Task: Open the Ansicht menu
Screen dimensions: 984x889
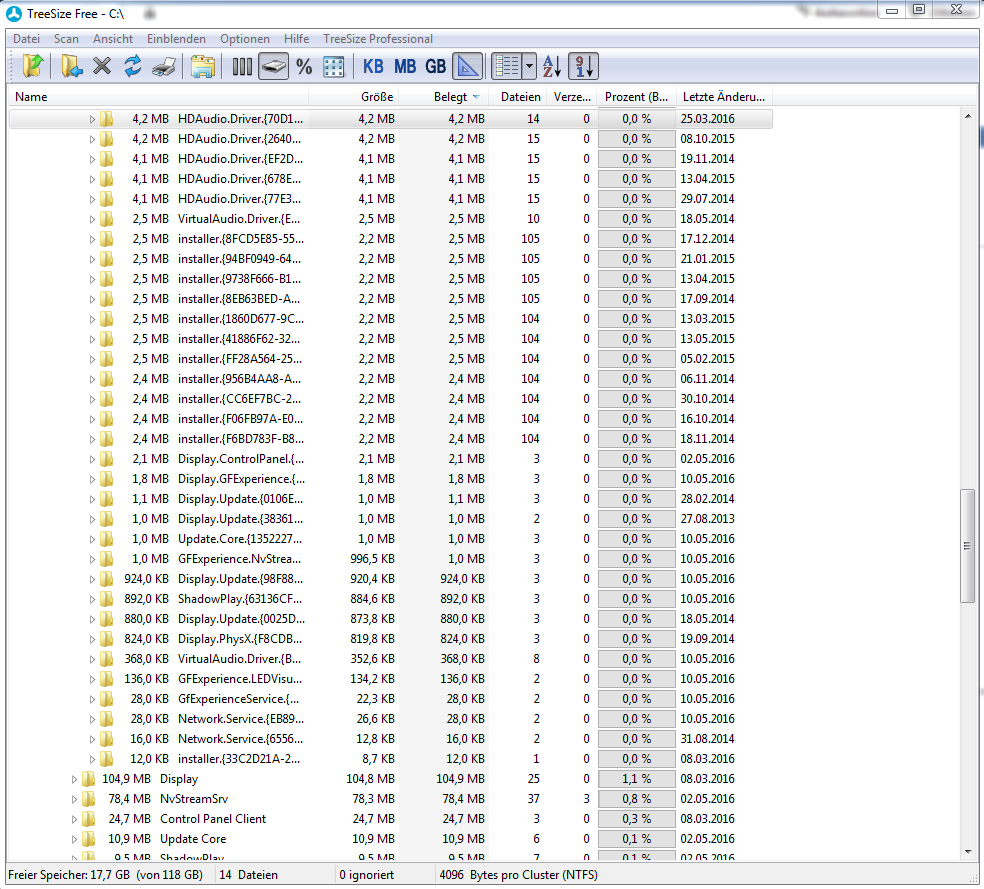Action: tap(113, 39)
